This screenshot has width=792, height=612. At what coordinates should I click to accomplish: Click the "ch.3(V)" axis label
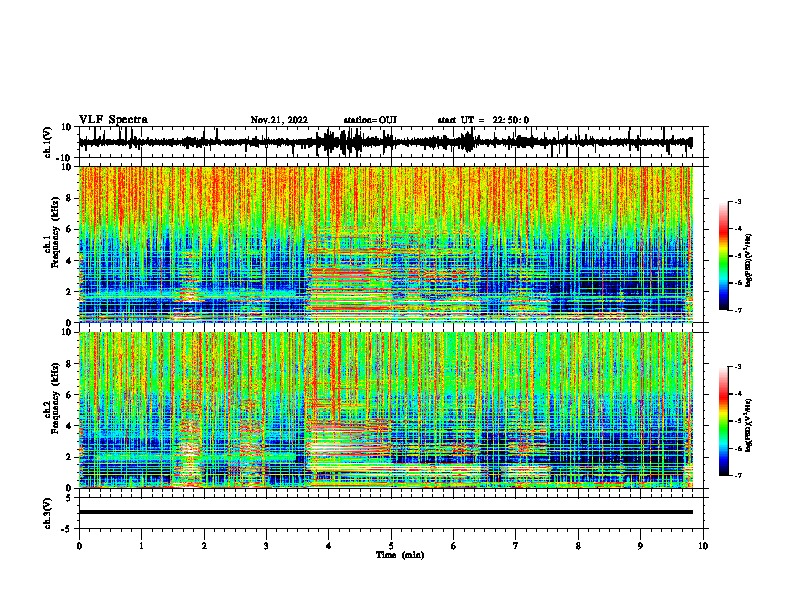pos(48,513)
